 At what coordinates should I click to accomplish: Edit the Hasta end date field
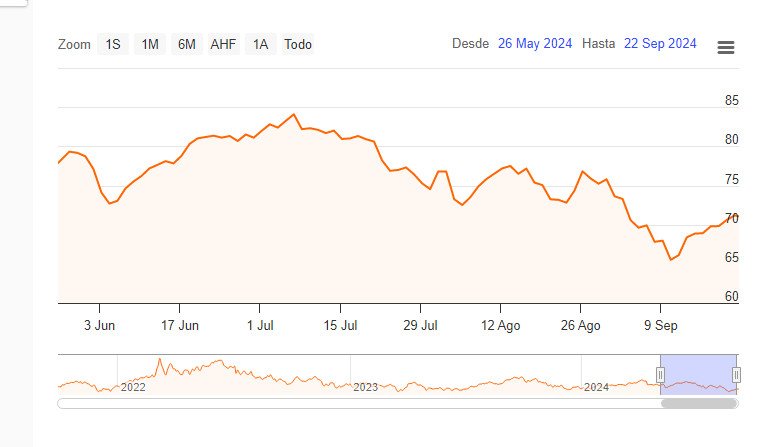point(660,44)
